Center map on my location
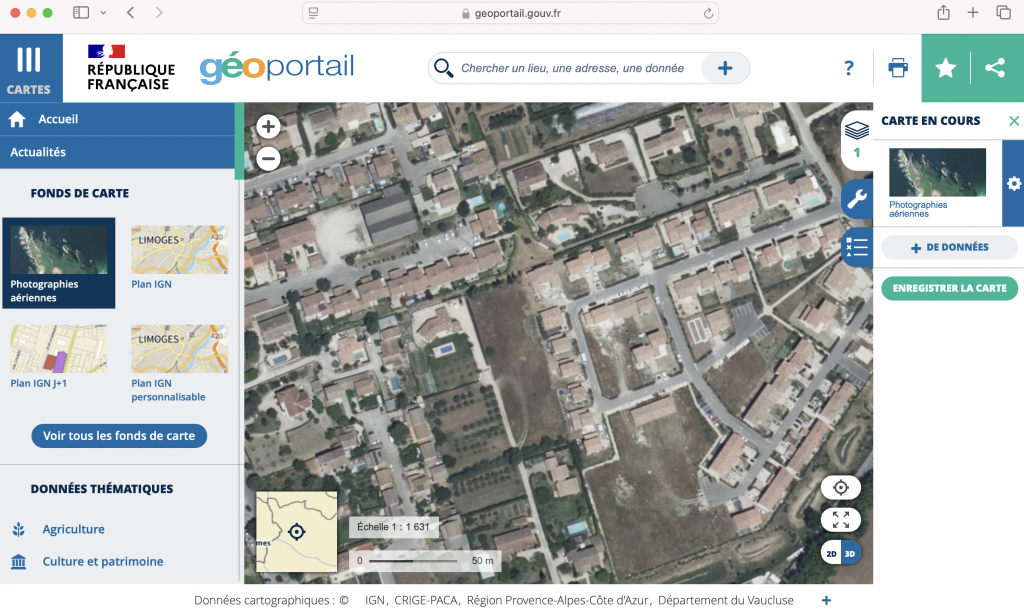The image size is (1024, 614). click(841, 487)
